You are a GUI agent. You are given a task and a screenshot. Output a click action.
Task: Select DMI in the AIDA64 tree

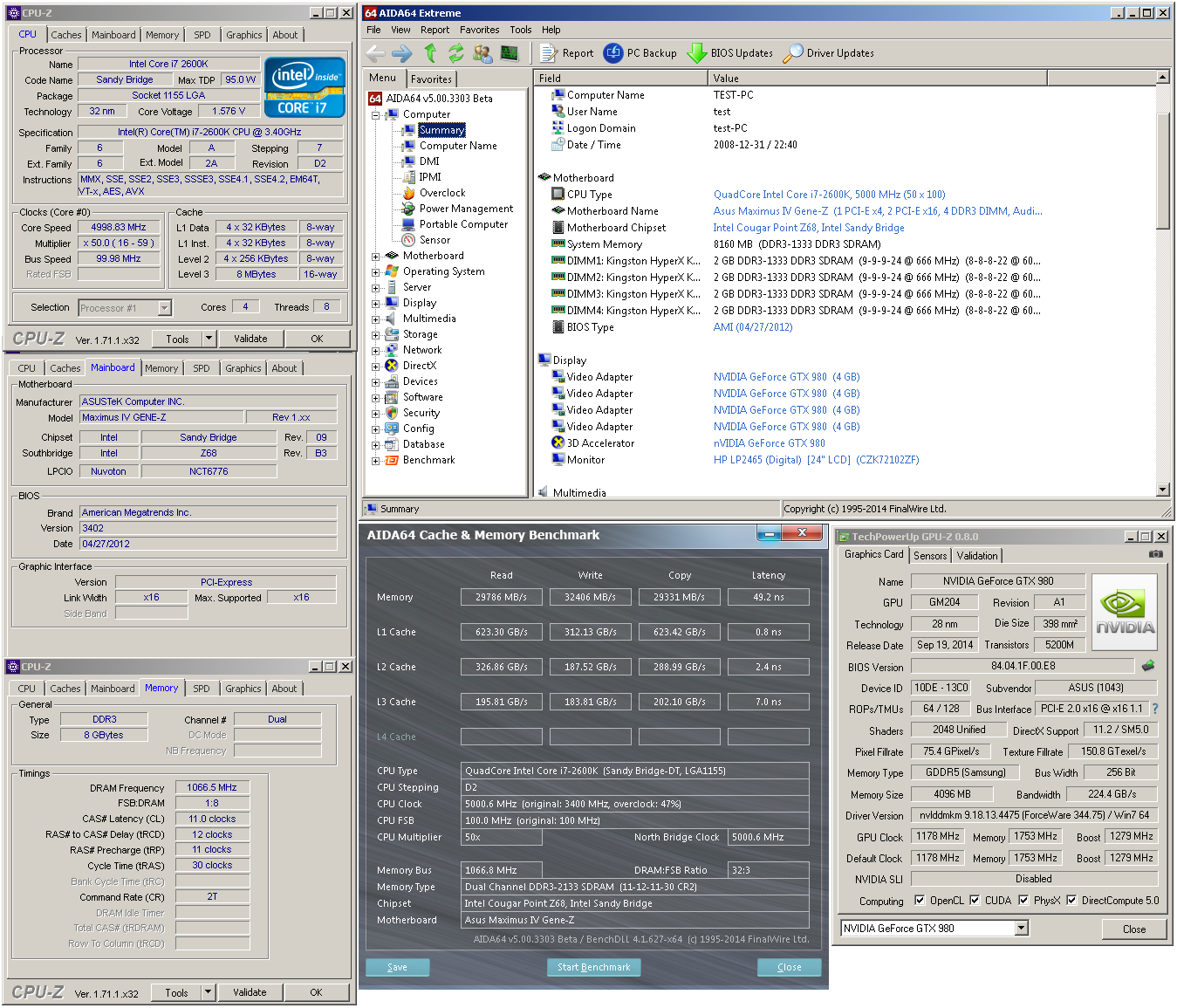[x=421, y=161]
